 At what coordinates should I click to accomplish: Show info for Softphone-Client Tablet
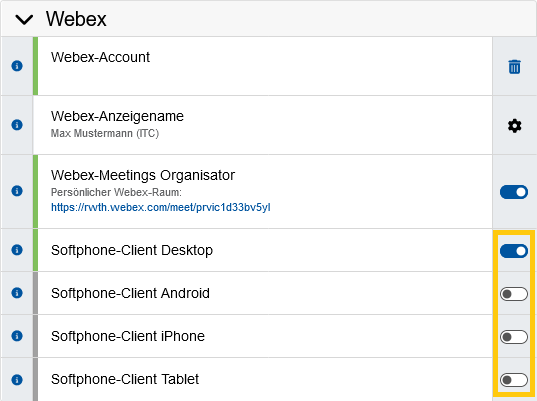[x=17, y=379]
